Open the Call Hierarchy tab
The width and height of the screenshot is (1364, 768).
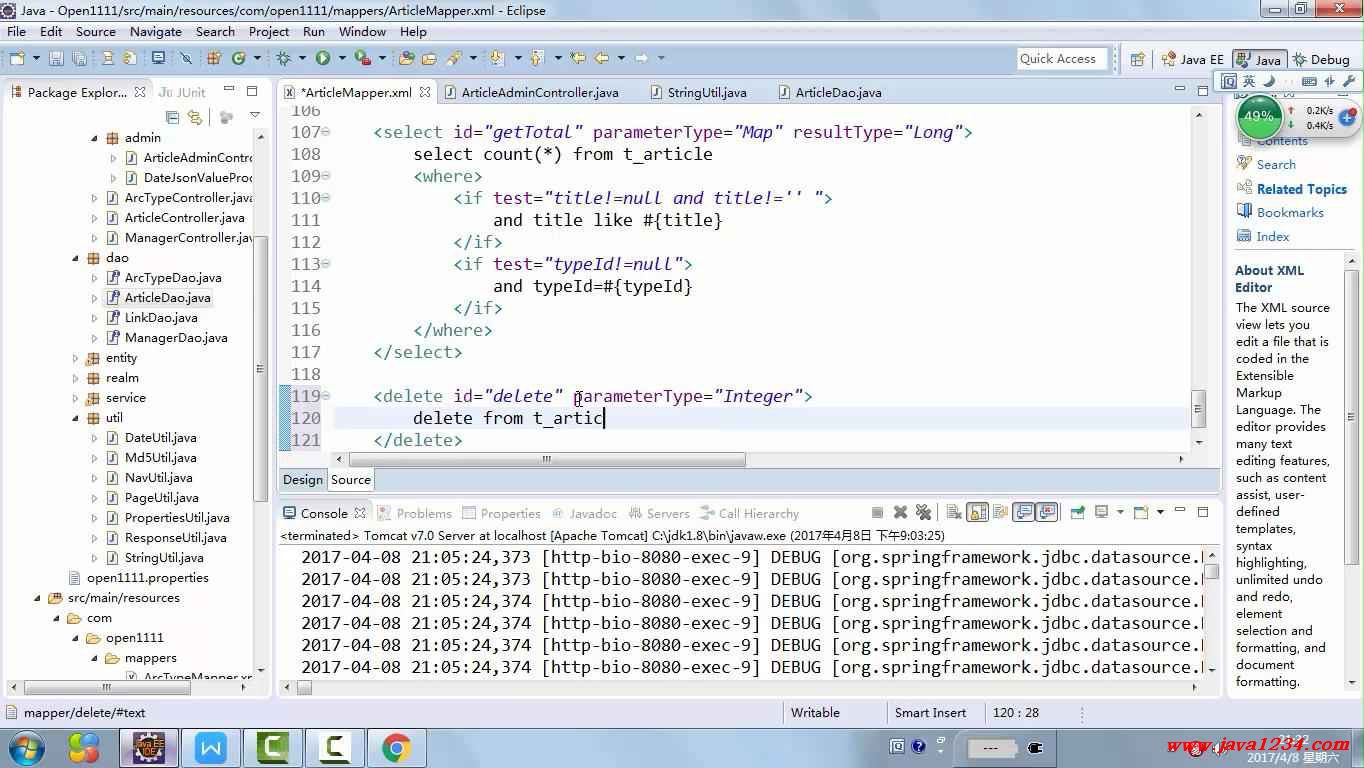(749, 513)
